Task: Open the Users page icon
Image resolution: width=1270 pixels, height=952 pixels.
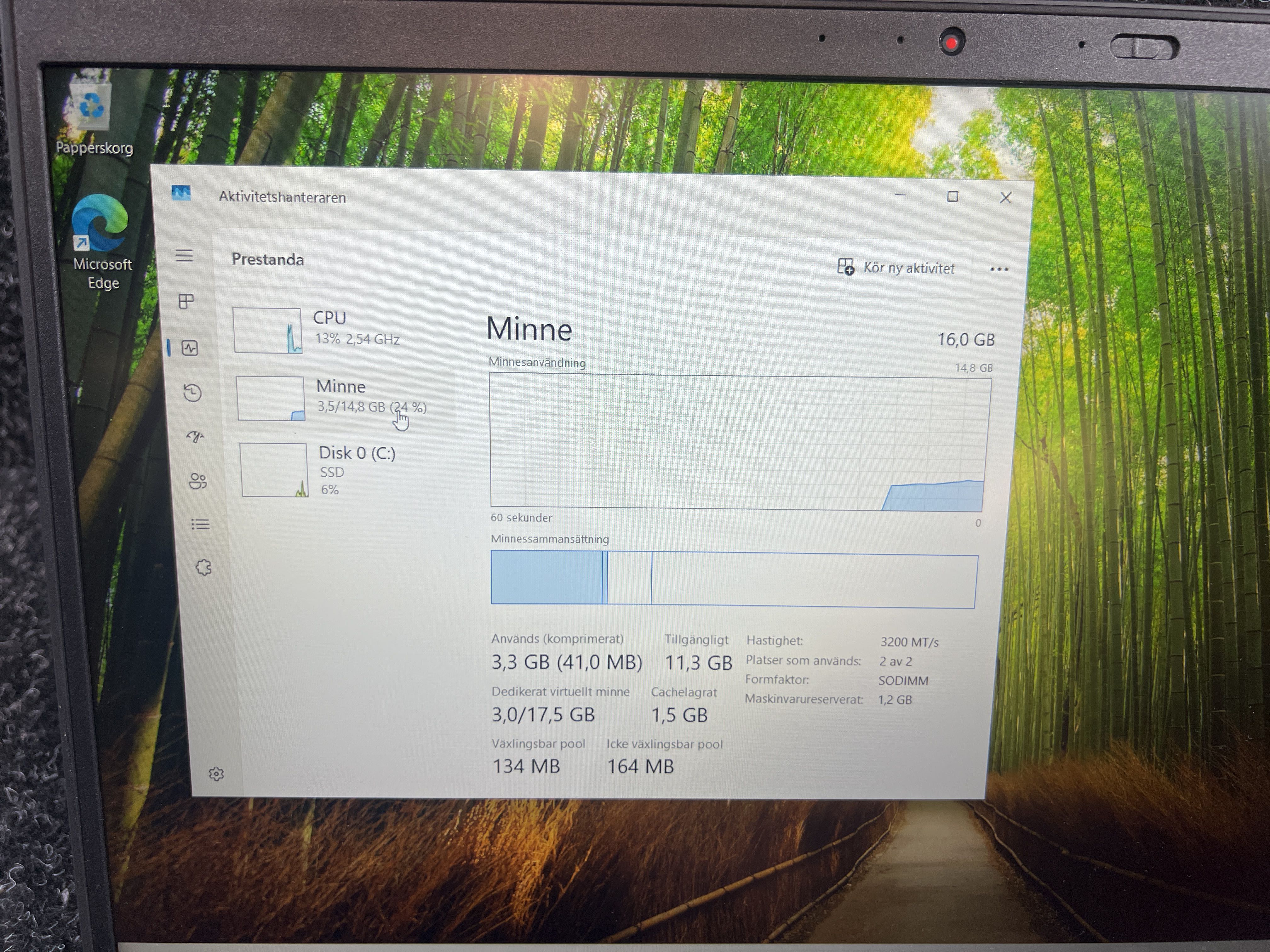Action: tap(197, 481)
